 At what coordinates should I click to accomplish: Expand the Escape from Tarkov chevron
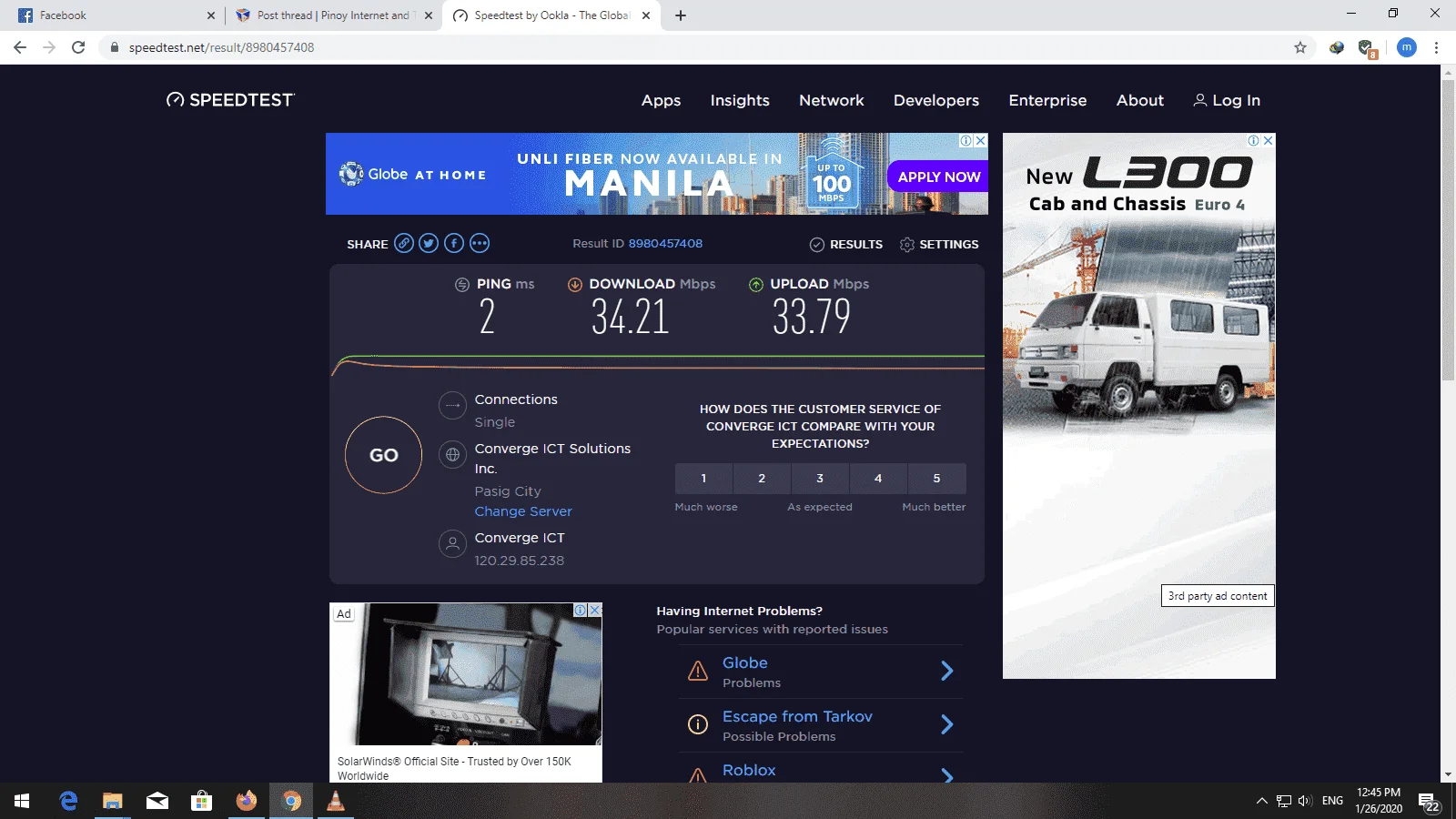(947, 724)
